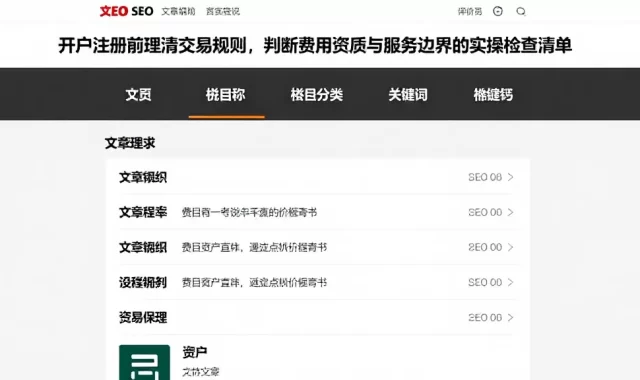Open the 文章程率 list row title
640x380 pixels.
pos(143,212)
